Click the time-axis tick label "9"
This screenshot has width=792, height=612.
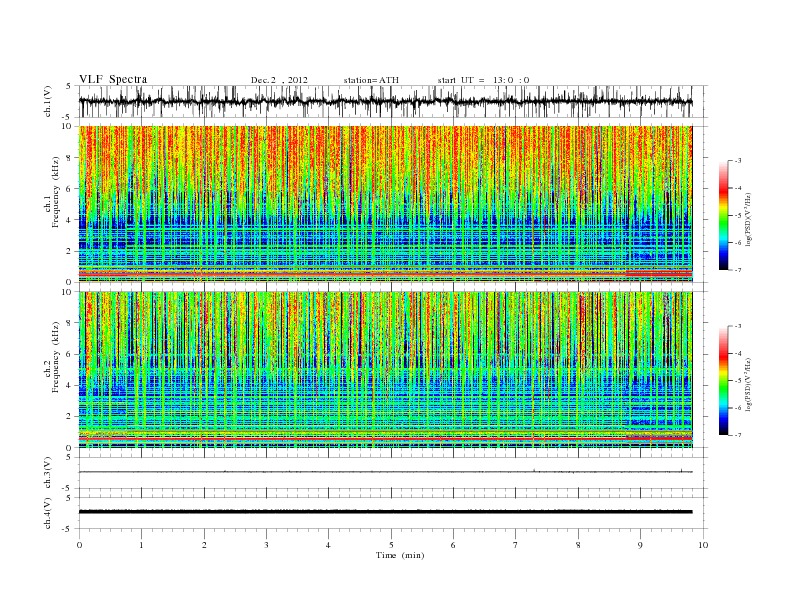[640, 545]
